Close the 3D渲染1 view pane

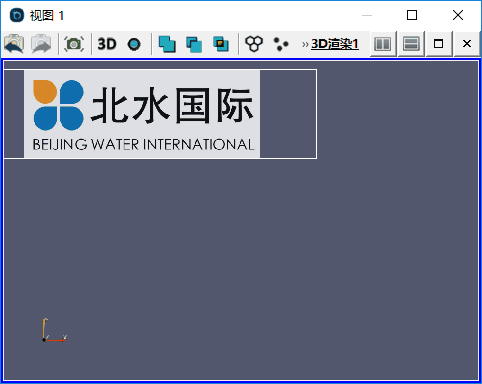467,44
